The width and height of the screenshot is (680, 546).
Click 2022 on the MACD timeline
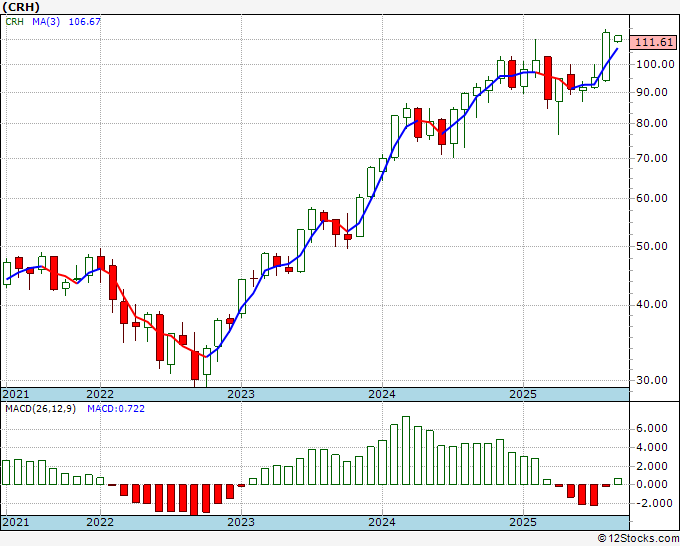click(x=100, y=522)
